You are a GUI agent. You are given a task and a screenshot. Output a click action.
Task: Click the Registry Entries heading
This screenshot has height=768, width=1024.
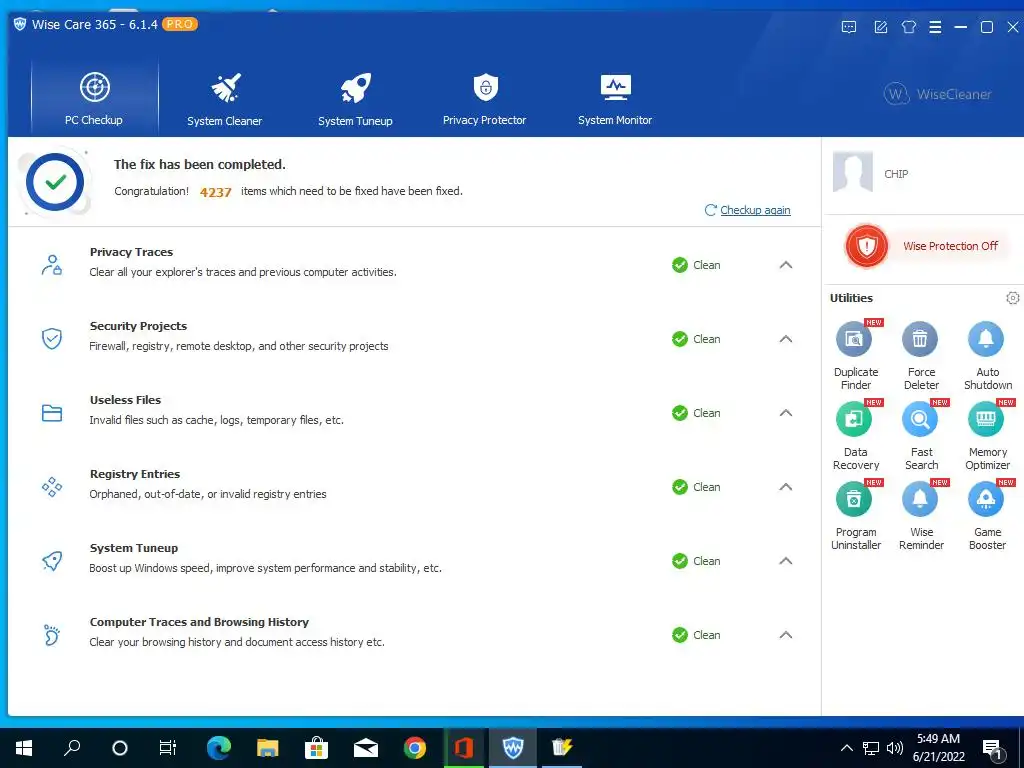pos(135,474)
